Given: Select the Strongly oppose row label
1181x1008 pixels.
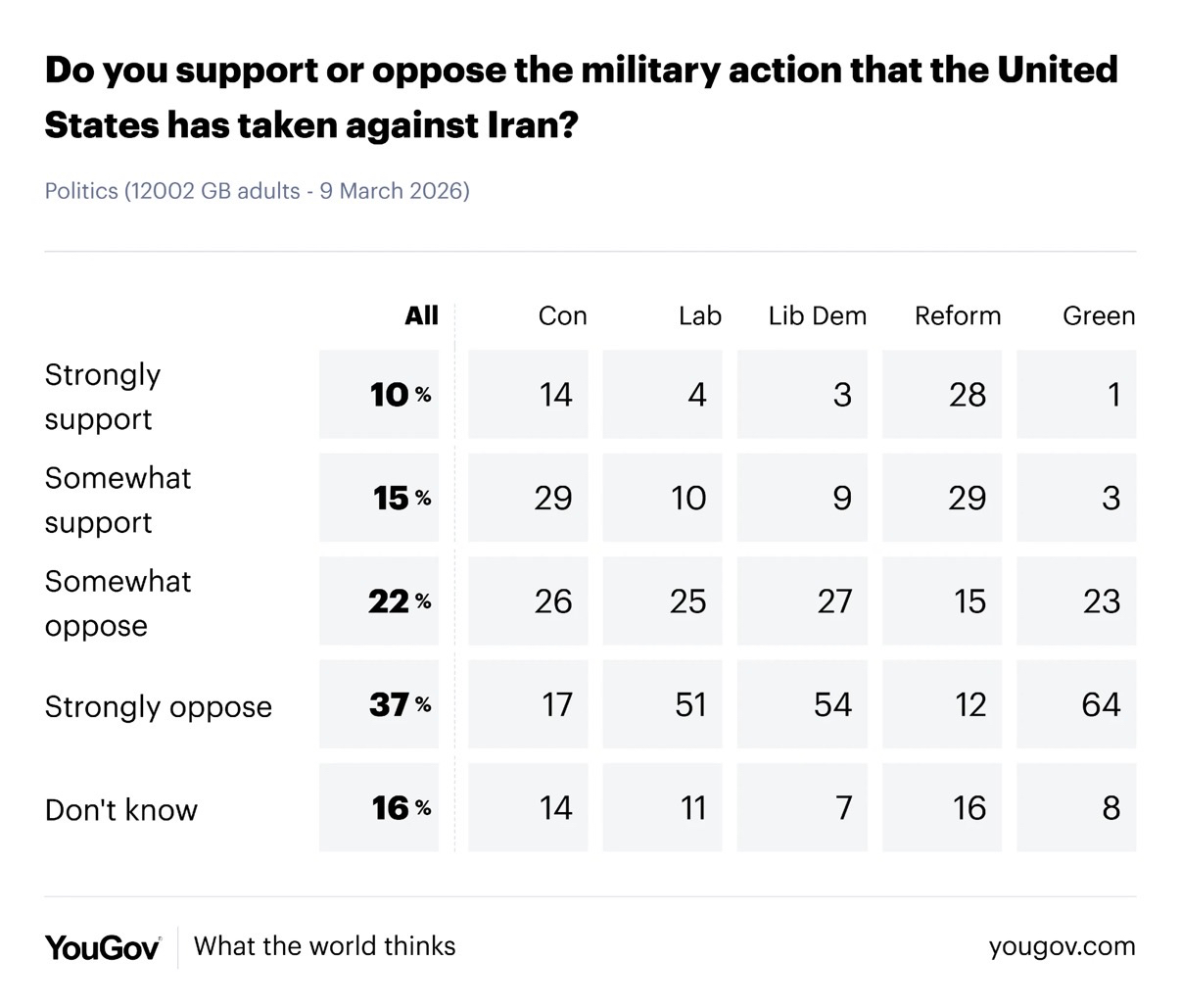Looking at the screenshot, I should click(x=158, y=706).
